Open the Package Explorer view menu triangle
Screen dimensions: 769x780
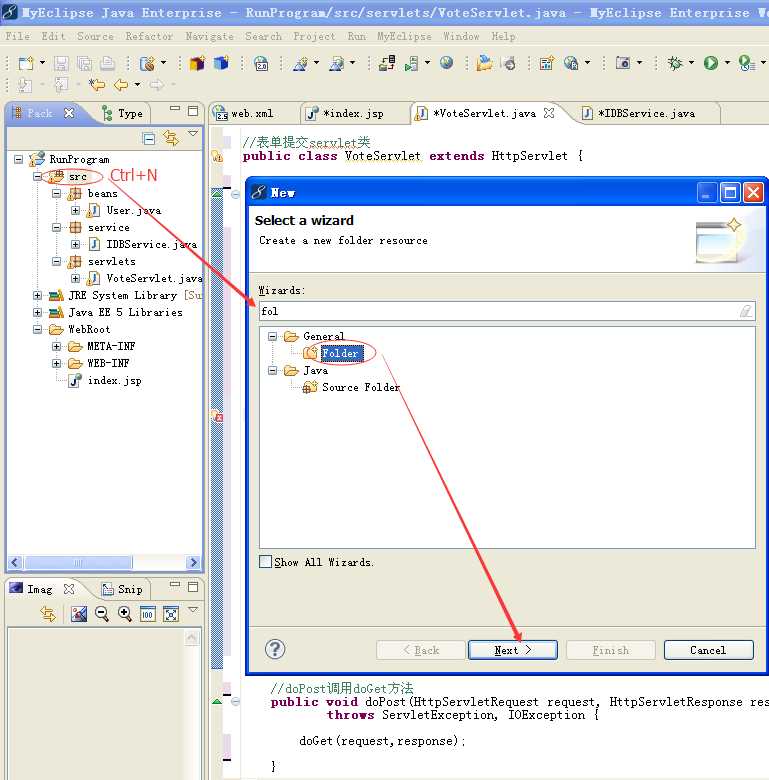pyautogui.click(x=193, y=133)
